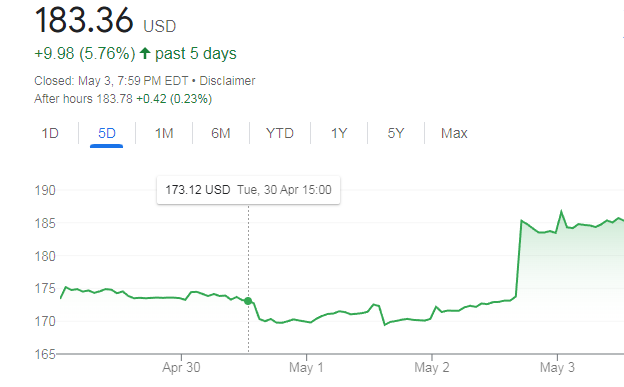The image size is (624, 387).
Task: Click the green up arrow icon
Action: (x=145, y=53)
